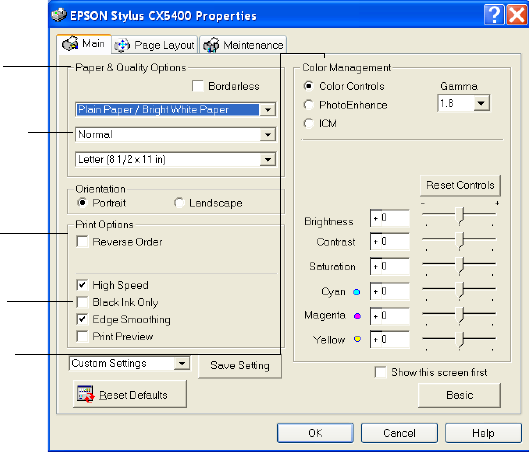Screen dimensions: 529x452
Task: Switch to the Page Layout tab
Action: coord(155,45)
